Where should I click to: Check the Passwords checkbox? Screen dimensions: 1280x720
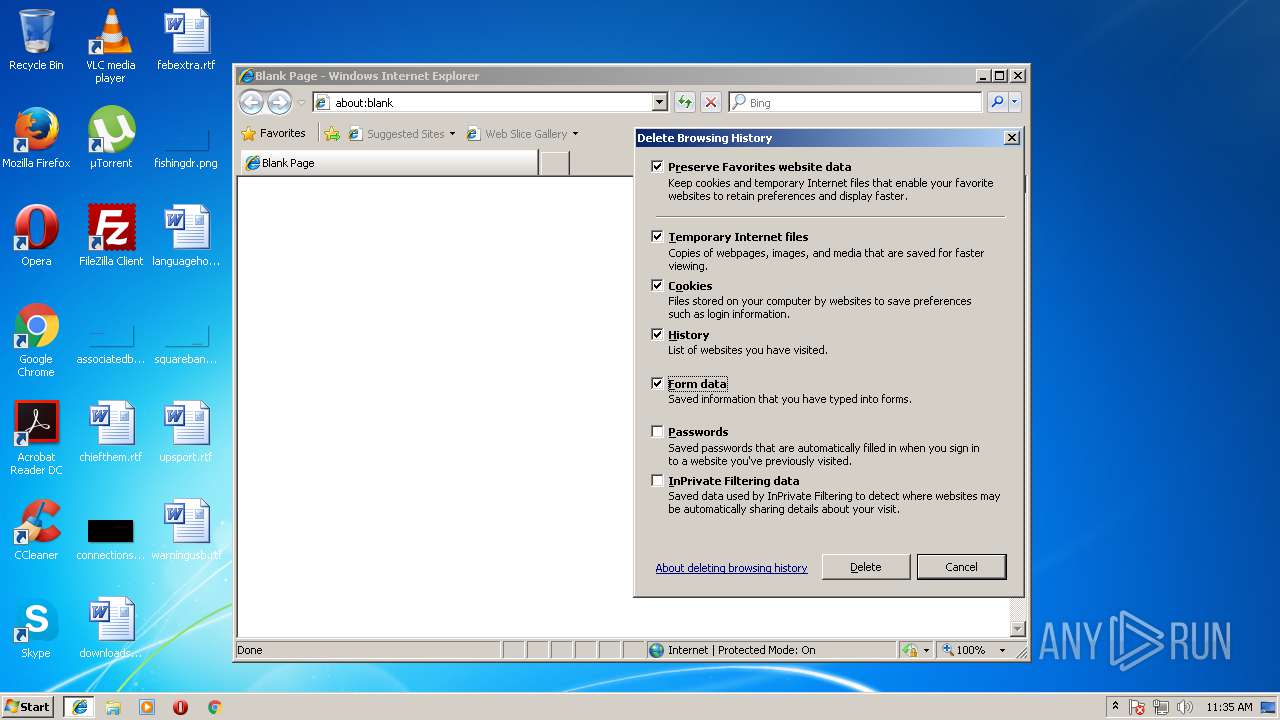(657, 432)
